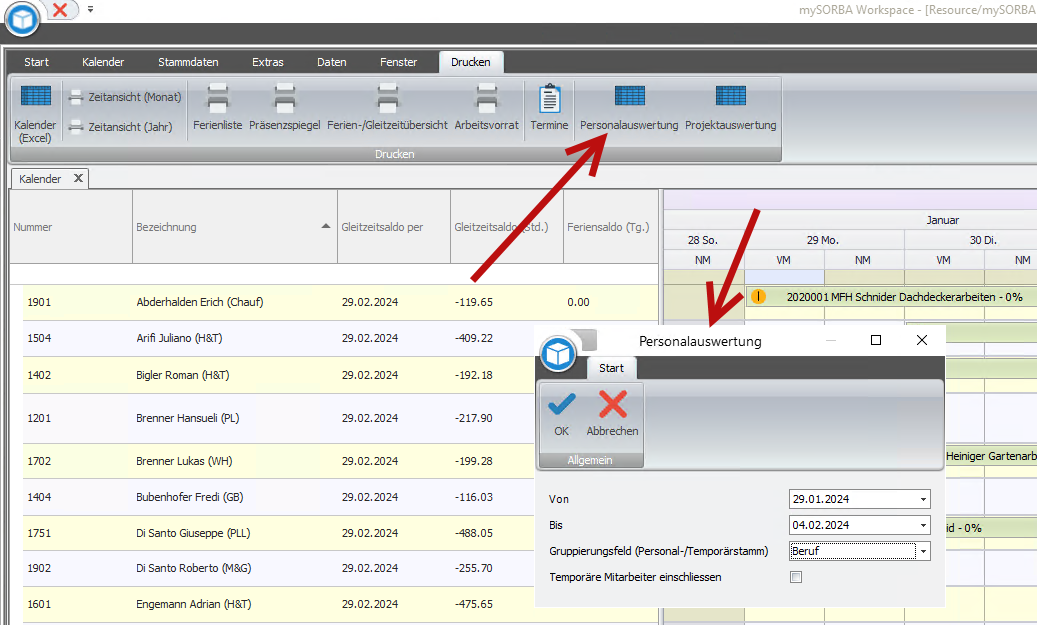Click the mySORBA cube logo in main window
The width and height of the screenshot is (1037, 625).
pyautogui.click(x=22, y=19)
